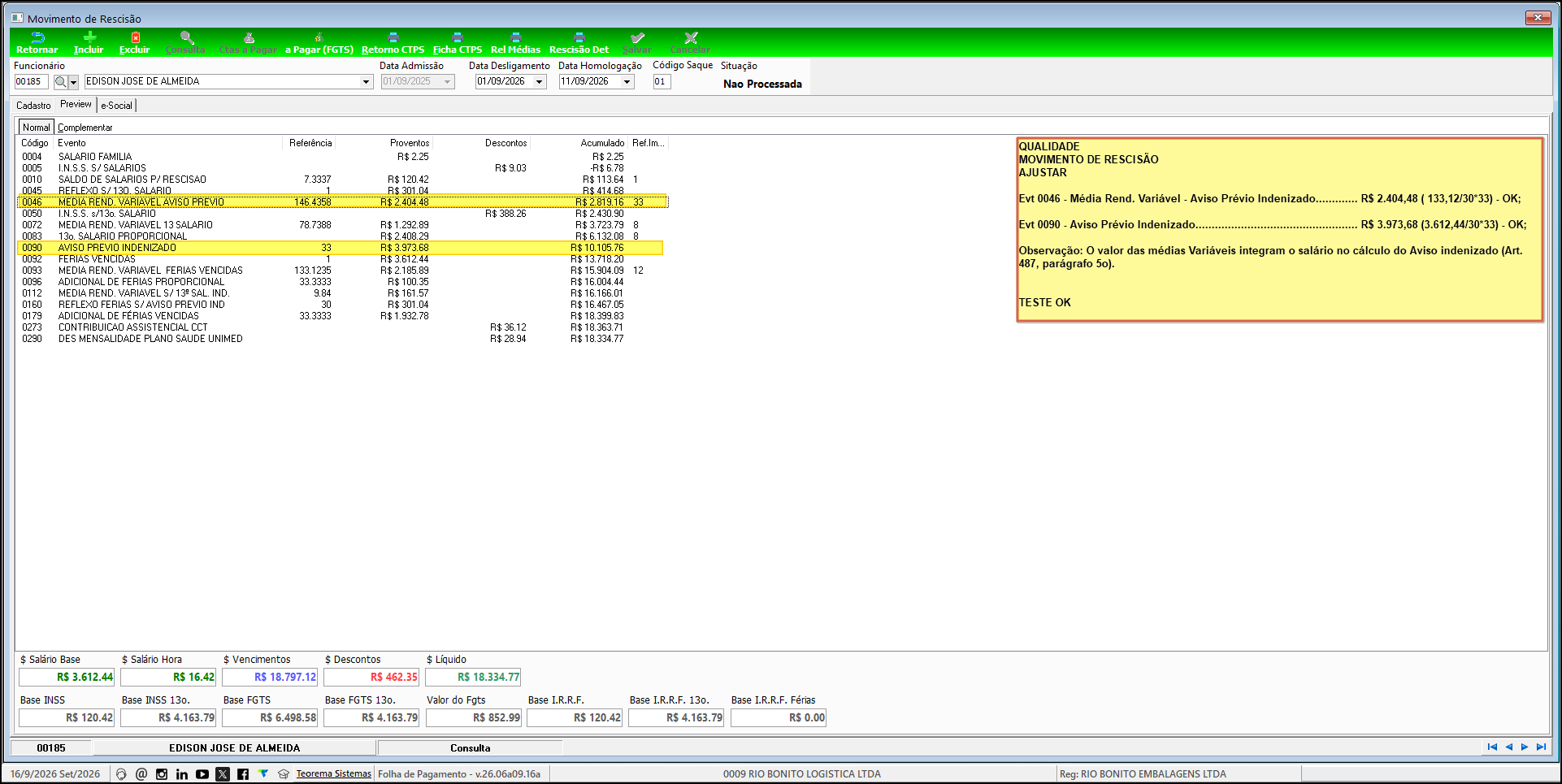
Task: Go to the next record
Action: pos(1525,747)
